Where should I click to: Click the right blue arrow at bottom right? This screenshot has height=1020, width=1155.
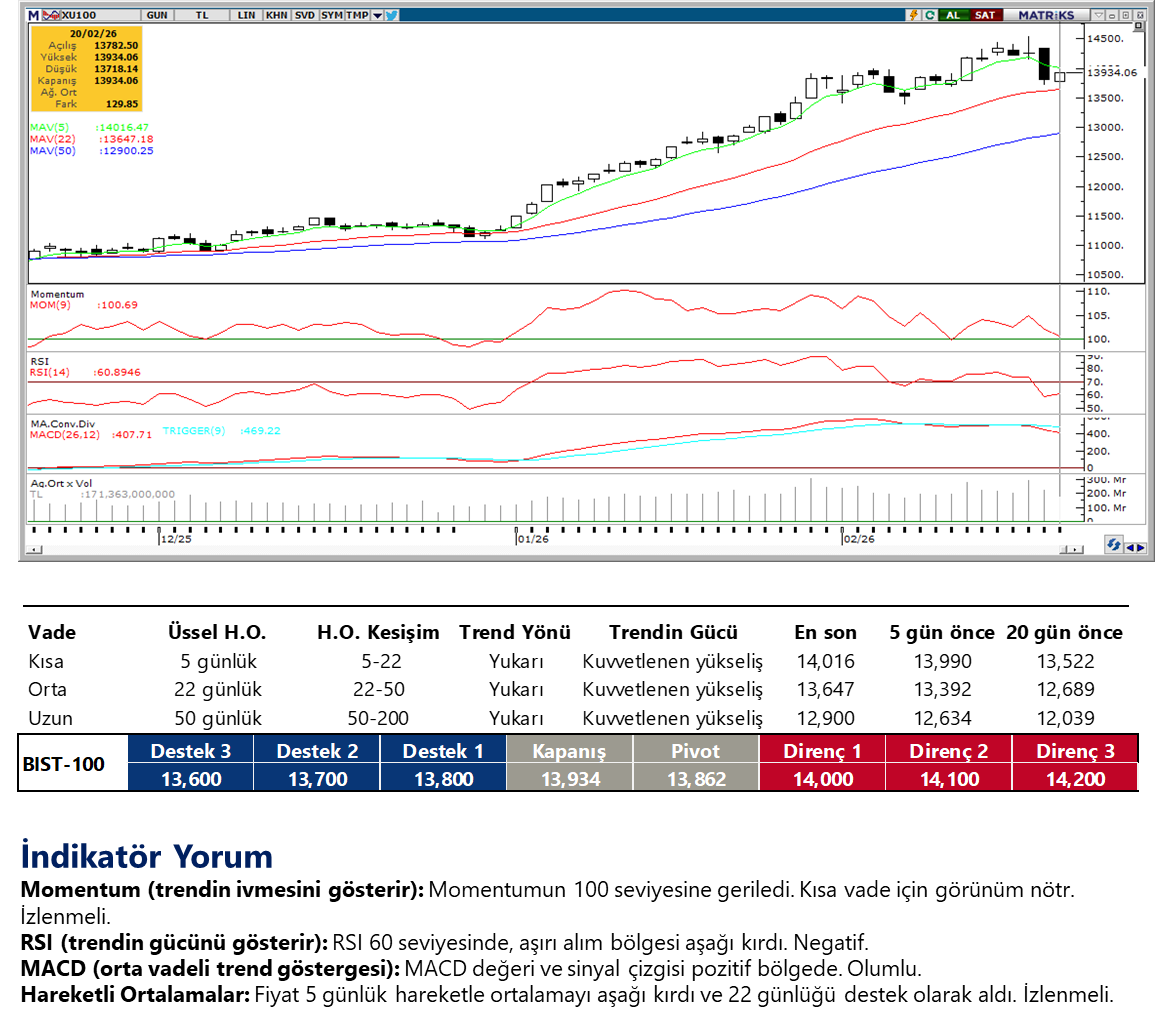tap(1140, 548)
